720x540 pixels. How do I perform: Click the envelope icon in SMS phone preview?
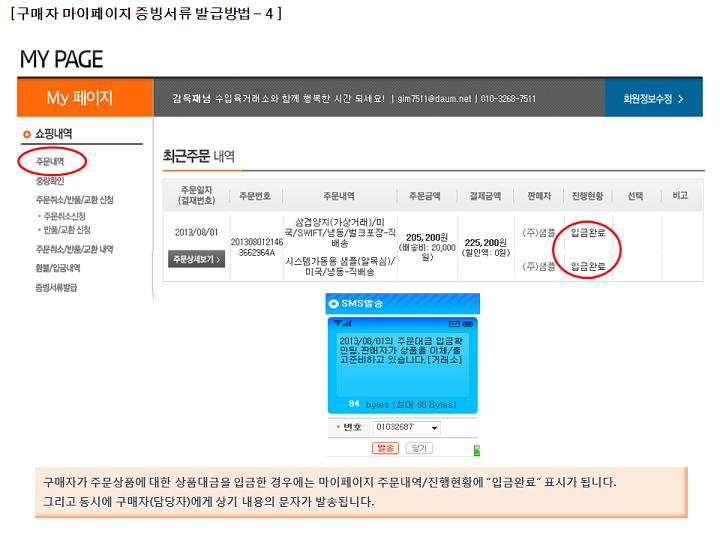point(454,324)
